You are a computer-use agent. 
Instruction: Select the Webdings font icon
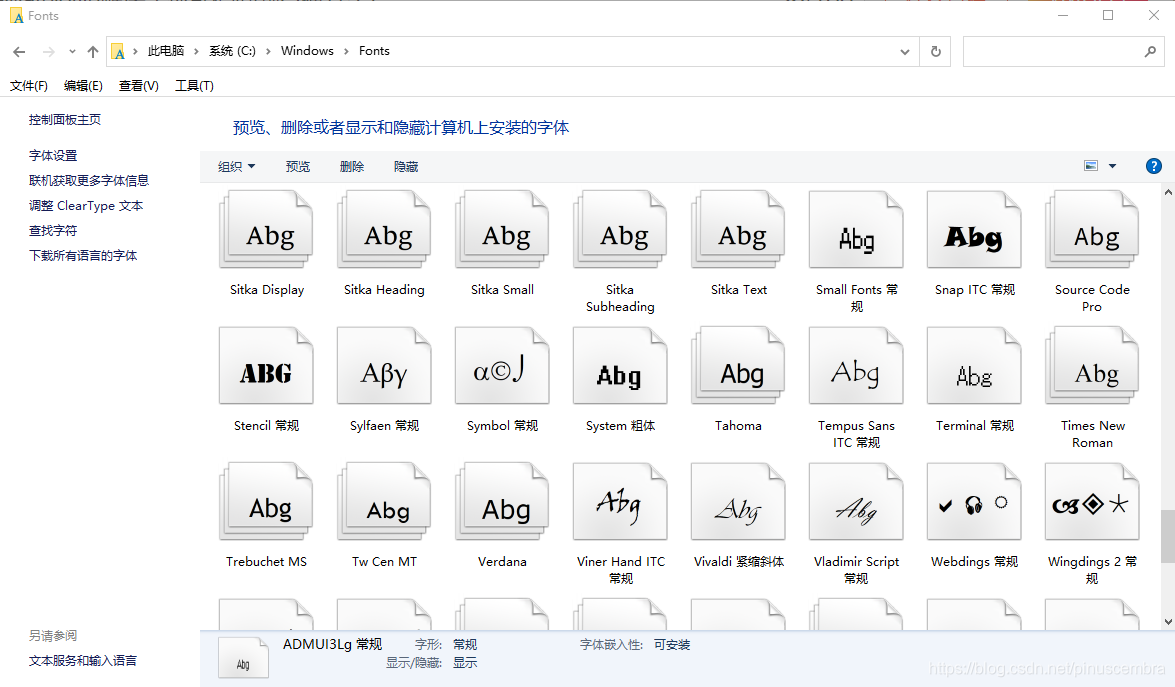(x=974, y=501)
